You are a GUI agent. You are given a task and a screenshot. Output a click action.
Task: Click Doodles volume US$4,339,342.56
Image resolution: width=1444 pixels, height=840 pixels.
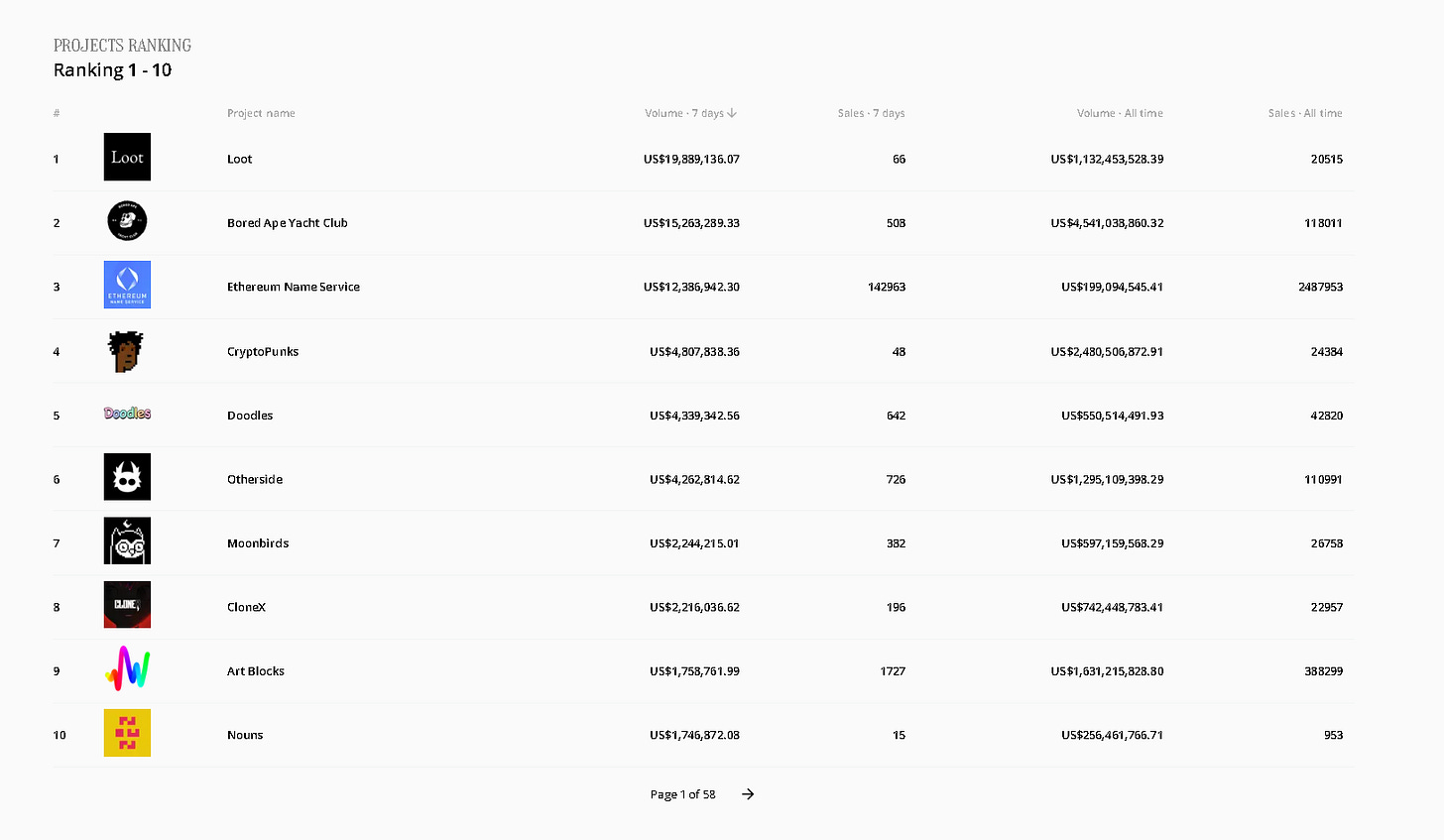tap(694, 416)
